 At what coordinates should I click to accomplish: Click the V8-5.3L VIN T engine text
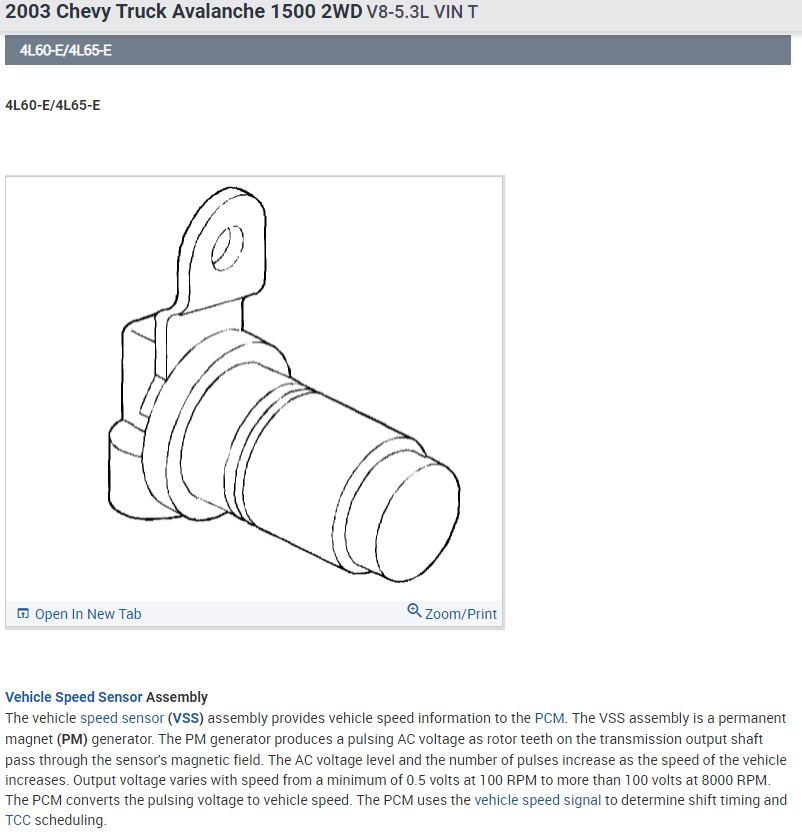[x=422, y=12]
